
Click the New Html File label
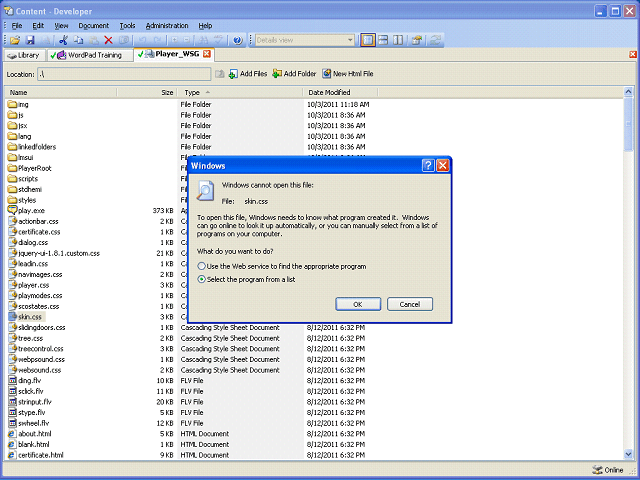(x=353, y=74)
